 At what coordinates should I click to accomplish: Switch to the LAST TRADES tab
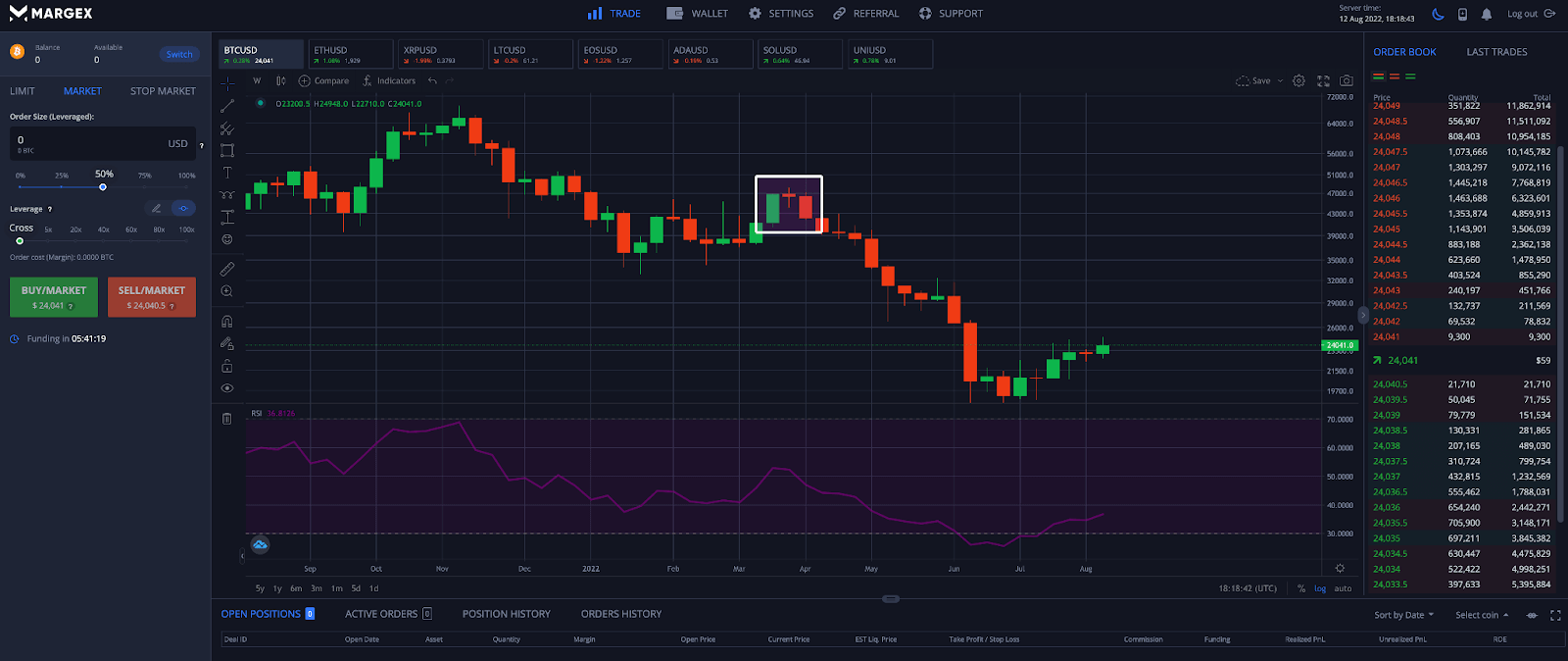(1496, 52)
